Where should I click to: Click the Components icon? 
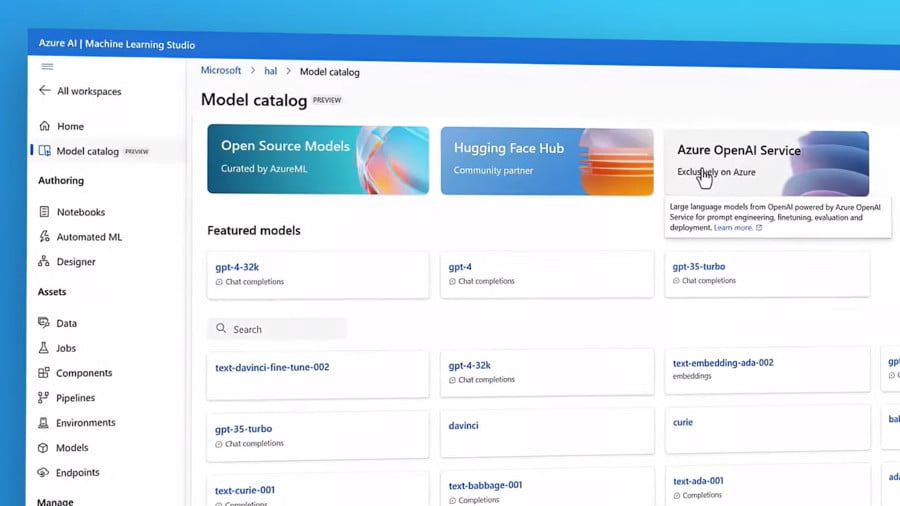[x=44, y=372]
